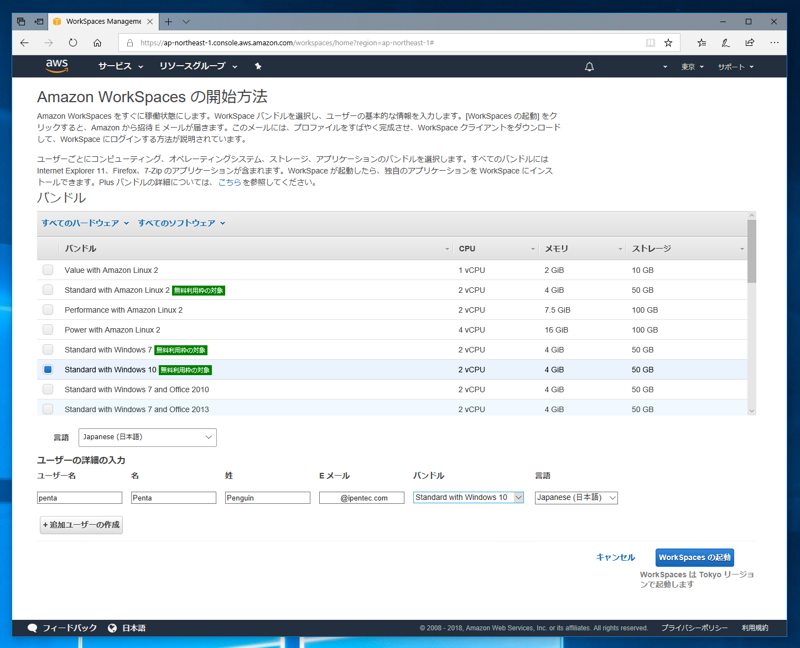Click the bundle list scroll down arrow
Screen dimensions: 800x648
(752, 411)
